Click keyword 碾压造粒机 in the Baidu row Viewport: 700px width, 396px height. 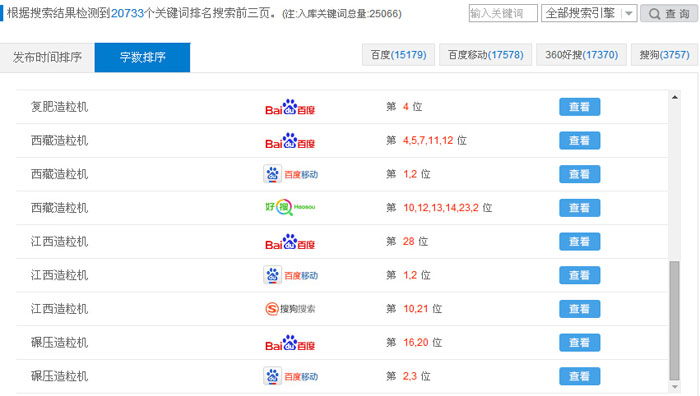tap(59, 342)
